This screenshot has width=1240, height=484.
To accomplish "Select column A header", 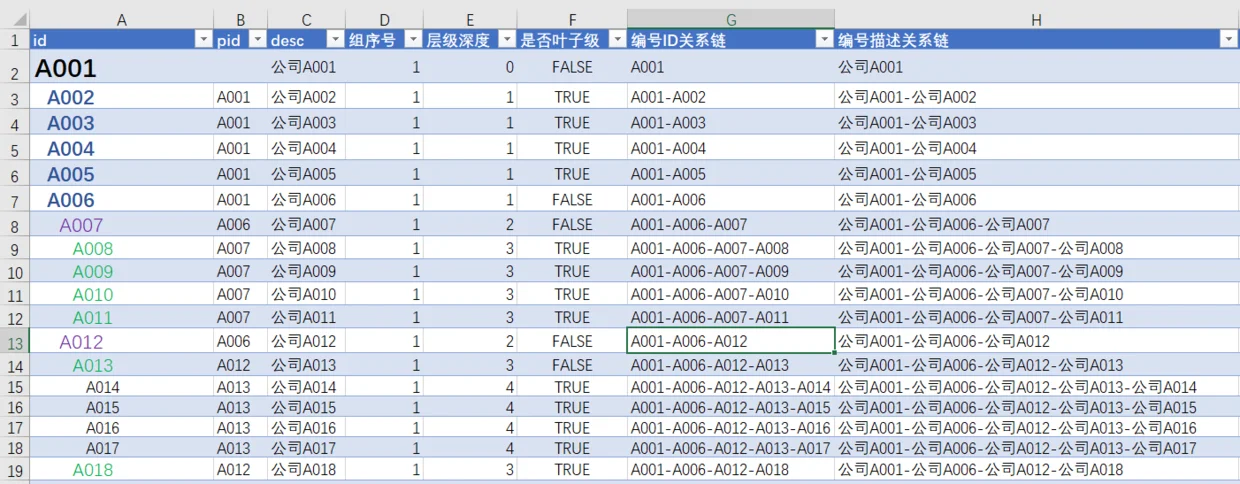I will pyautogui.click(x=122, y=19).
